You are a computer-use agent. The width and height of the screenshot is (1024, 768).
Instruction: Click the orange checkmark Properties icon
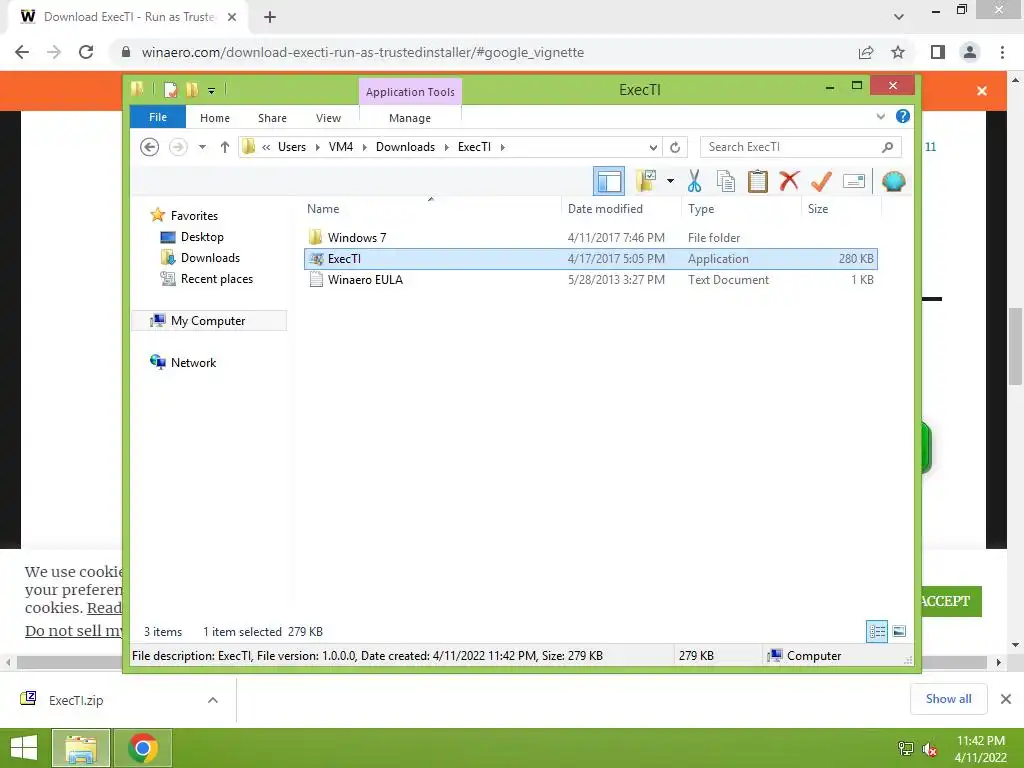821,181
